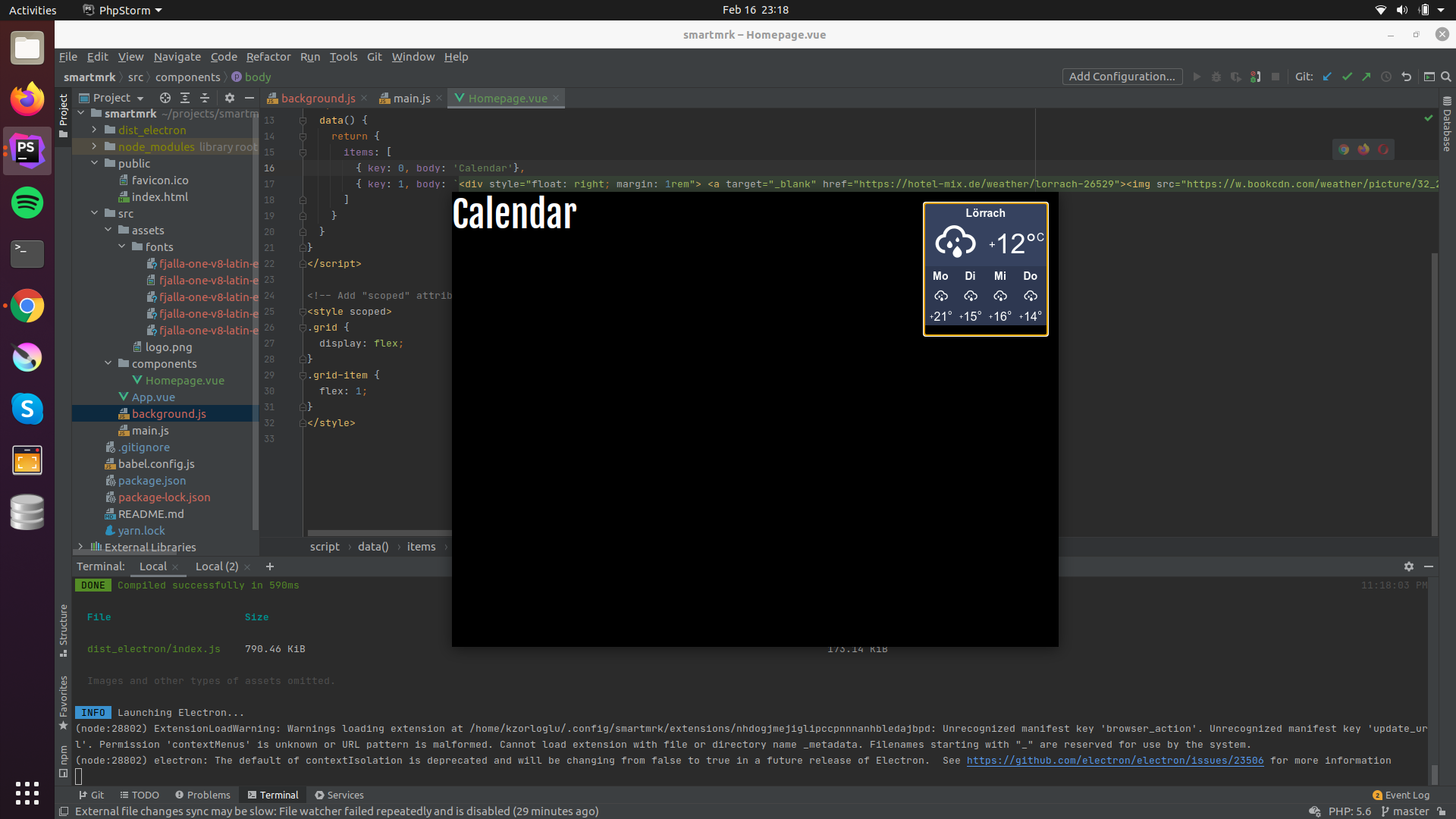This screenshot has width=1456, height=819.
Task: Toggle the Favorites tool window side tab
Action: click(64, 703)
